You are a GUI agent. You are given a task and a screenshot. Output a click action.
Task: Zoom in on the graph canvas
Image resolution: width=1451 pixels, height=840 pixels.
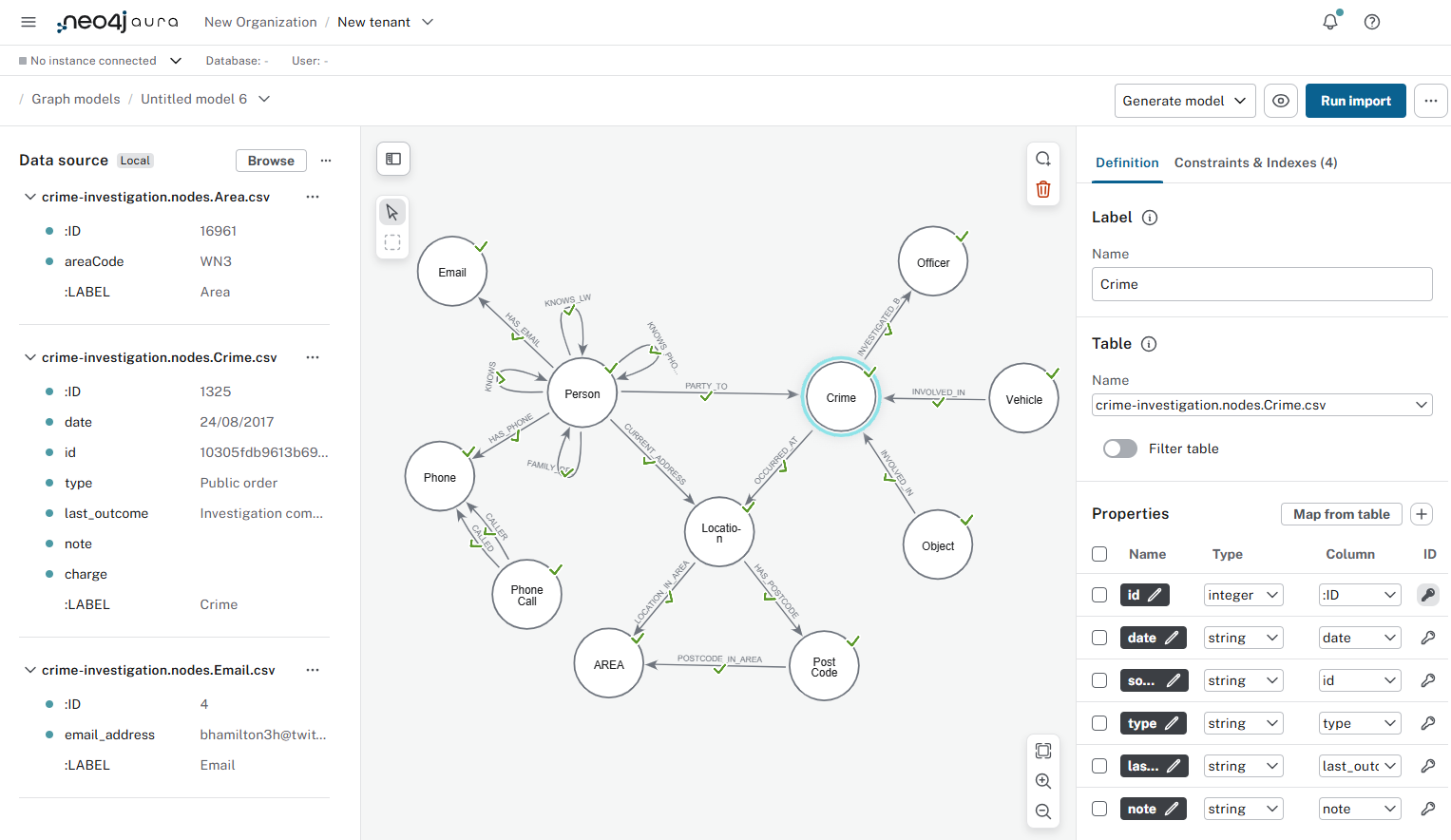tap(1043, 781)
